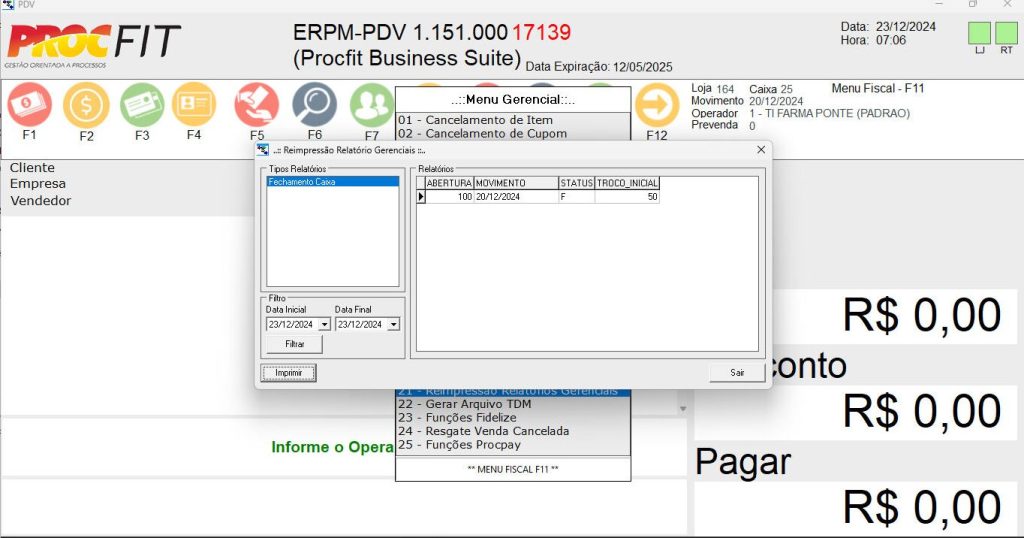Select menu item 01 - Cancelamento de Item
1024x538 pixels.
[x=513, y=120]
